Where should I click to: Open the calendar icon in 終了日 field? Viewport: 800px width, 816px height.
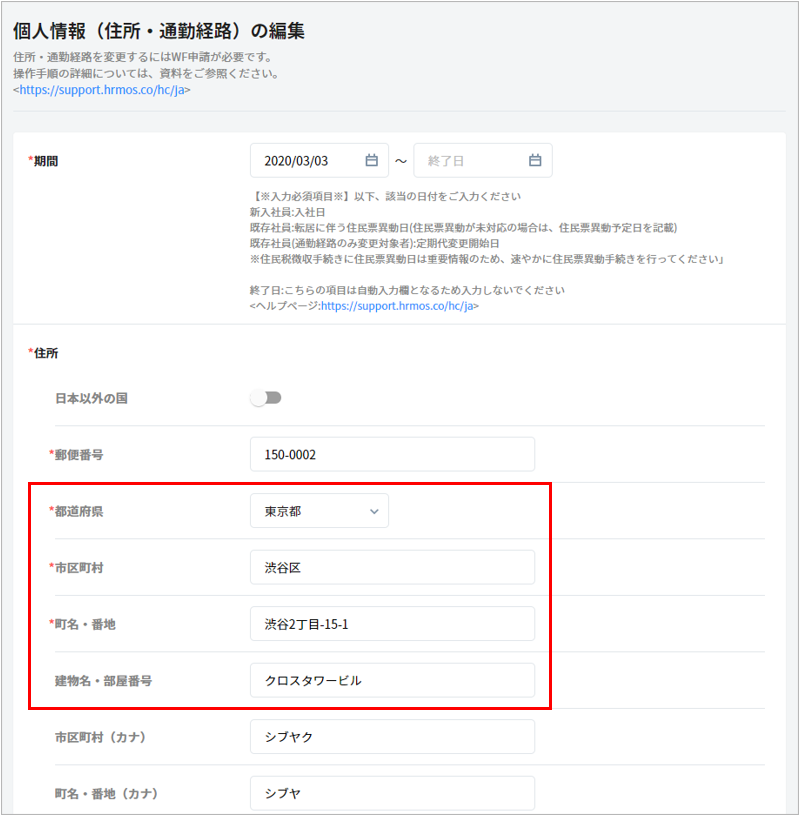point(535,161)
